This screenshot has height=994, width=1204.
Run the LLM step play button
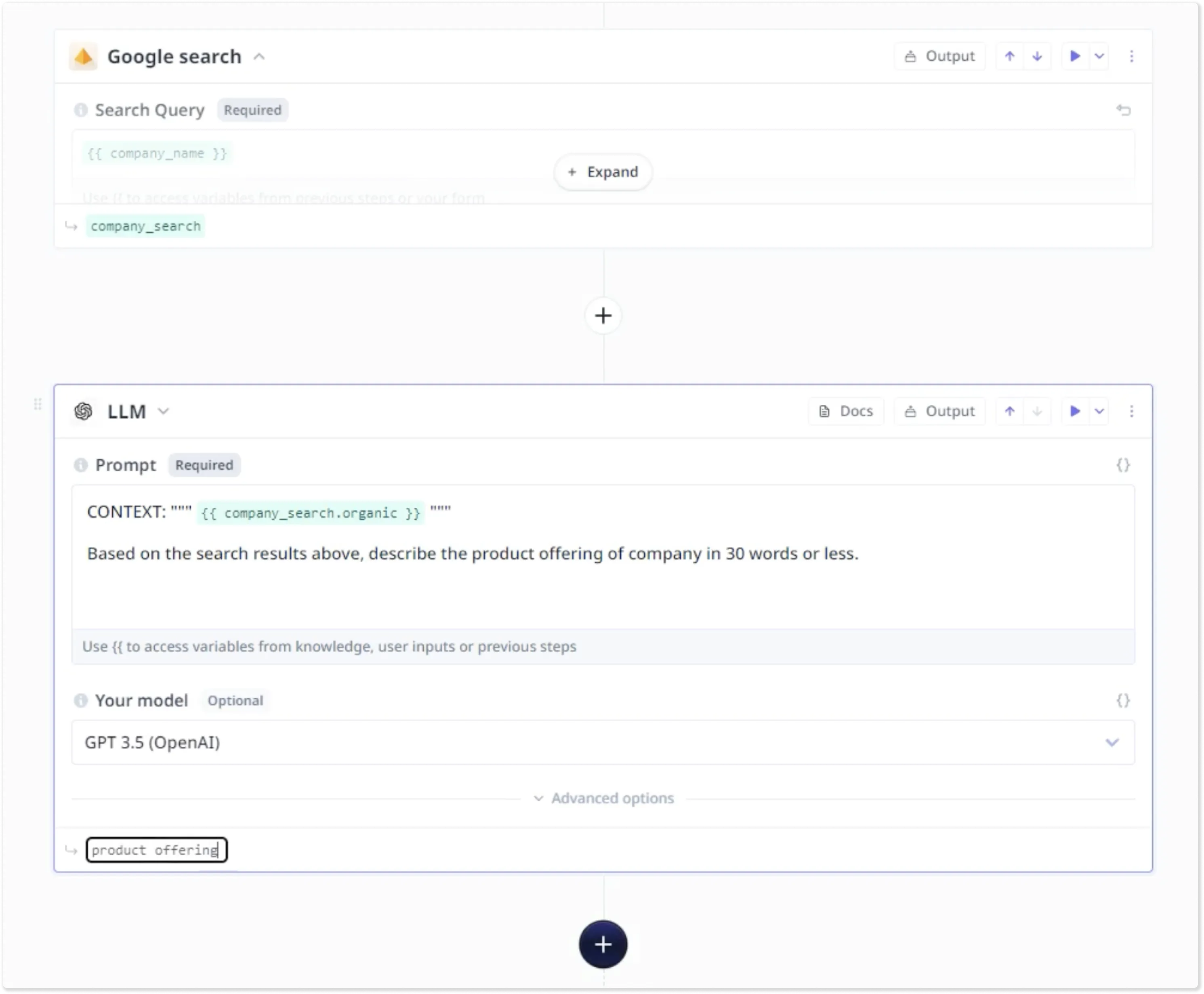coord(1075,411)
